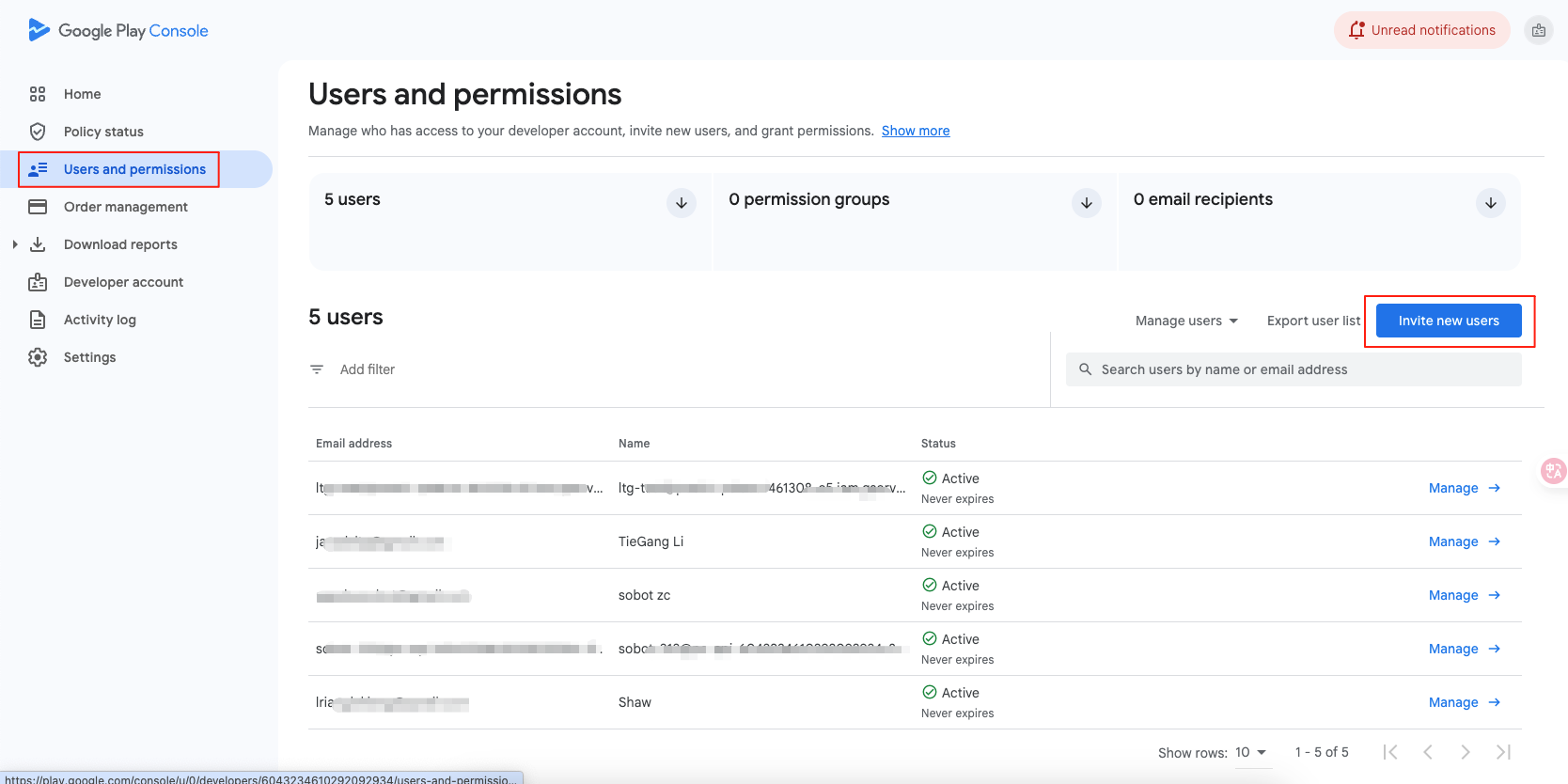Open the Manage users dropdown
Screen dimensions: 1568x784
[x=1186, y=321]
